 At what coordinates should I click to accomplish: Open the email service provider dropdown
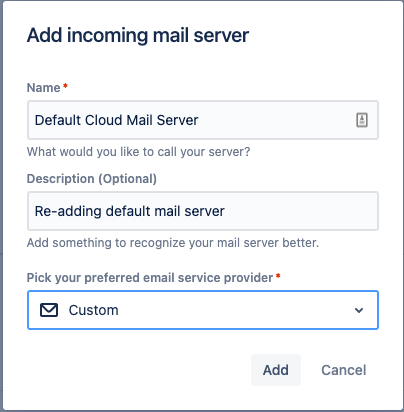click(203, 310)
